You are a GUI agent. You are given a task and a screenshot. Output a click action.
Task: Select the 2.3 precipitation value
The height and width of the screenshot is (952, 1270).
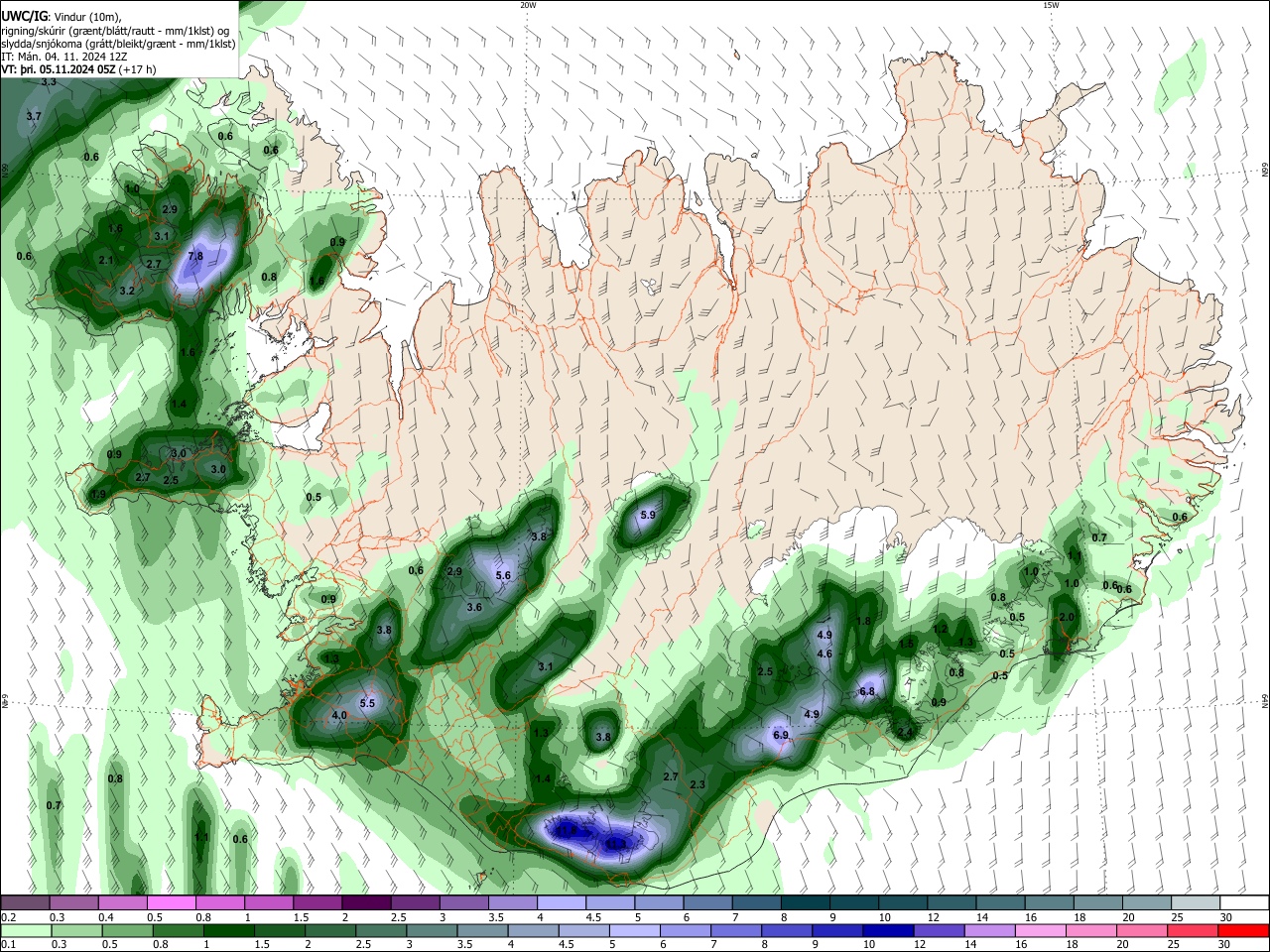point(698,784)
